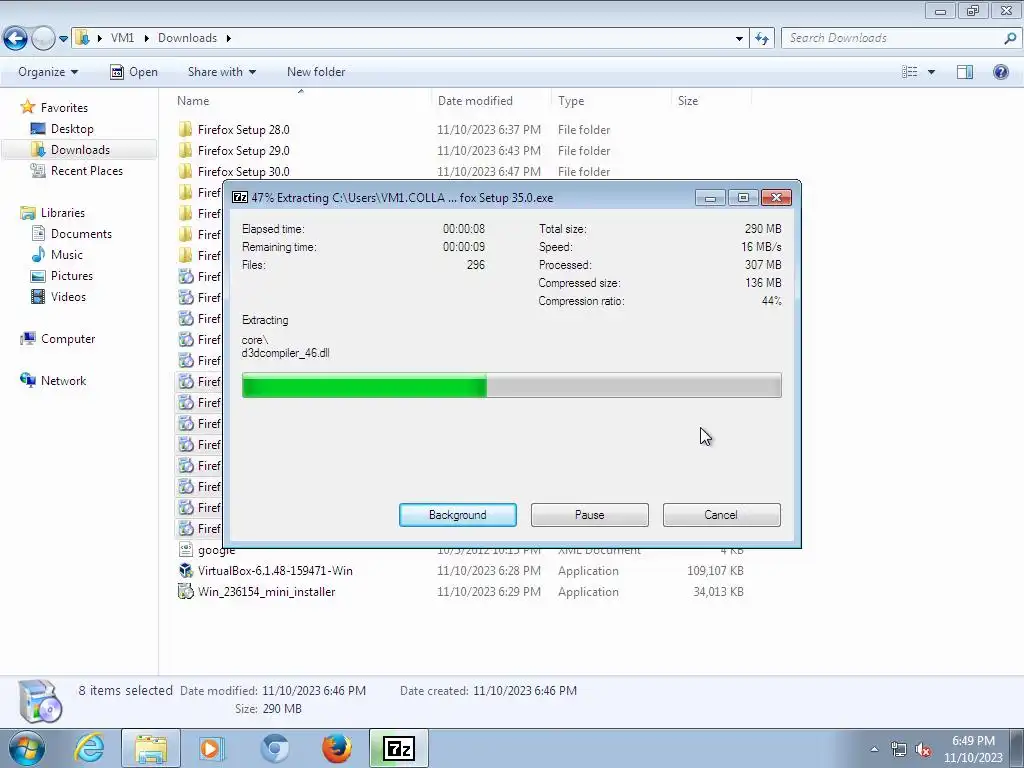This screenshot has height=768, width=1024.
Task: Refresh the Downloads folder view
Action: pyautogui.click(x=762, y=39)
